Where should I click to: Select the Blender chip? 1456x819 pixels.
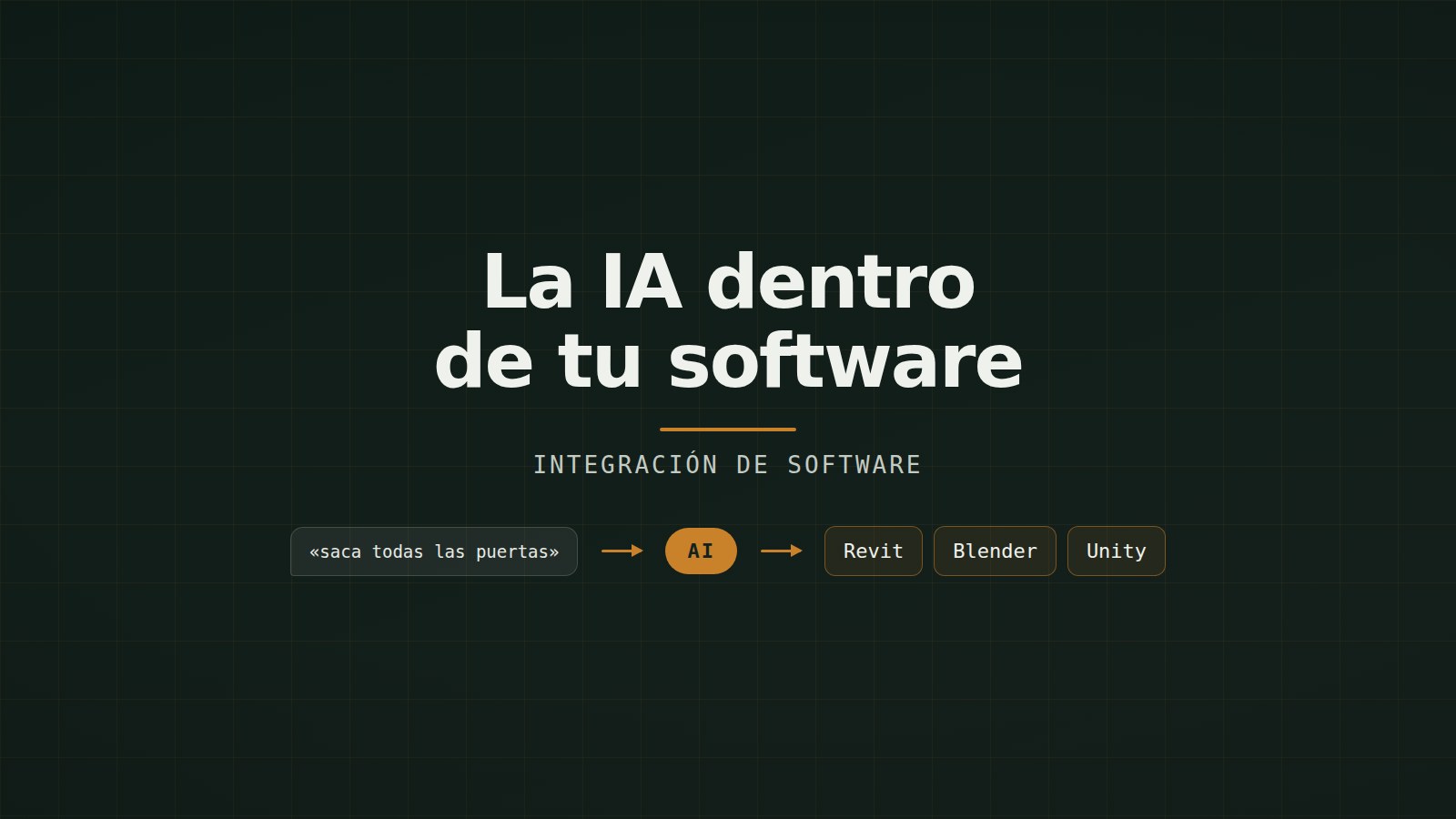[x=995, y=551]
